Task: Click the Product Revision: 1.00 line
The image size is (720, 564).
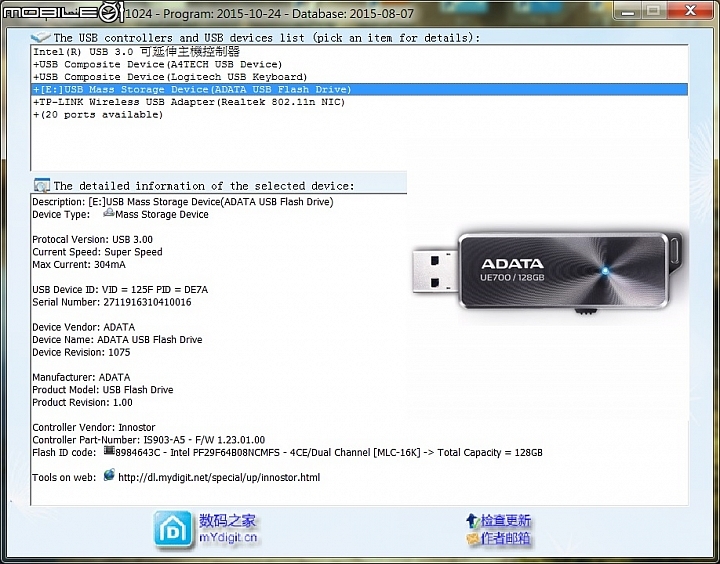Action: (82, 402)
